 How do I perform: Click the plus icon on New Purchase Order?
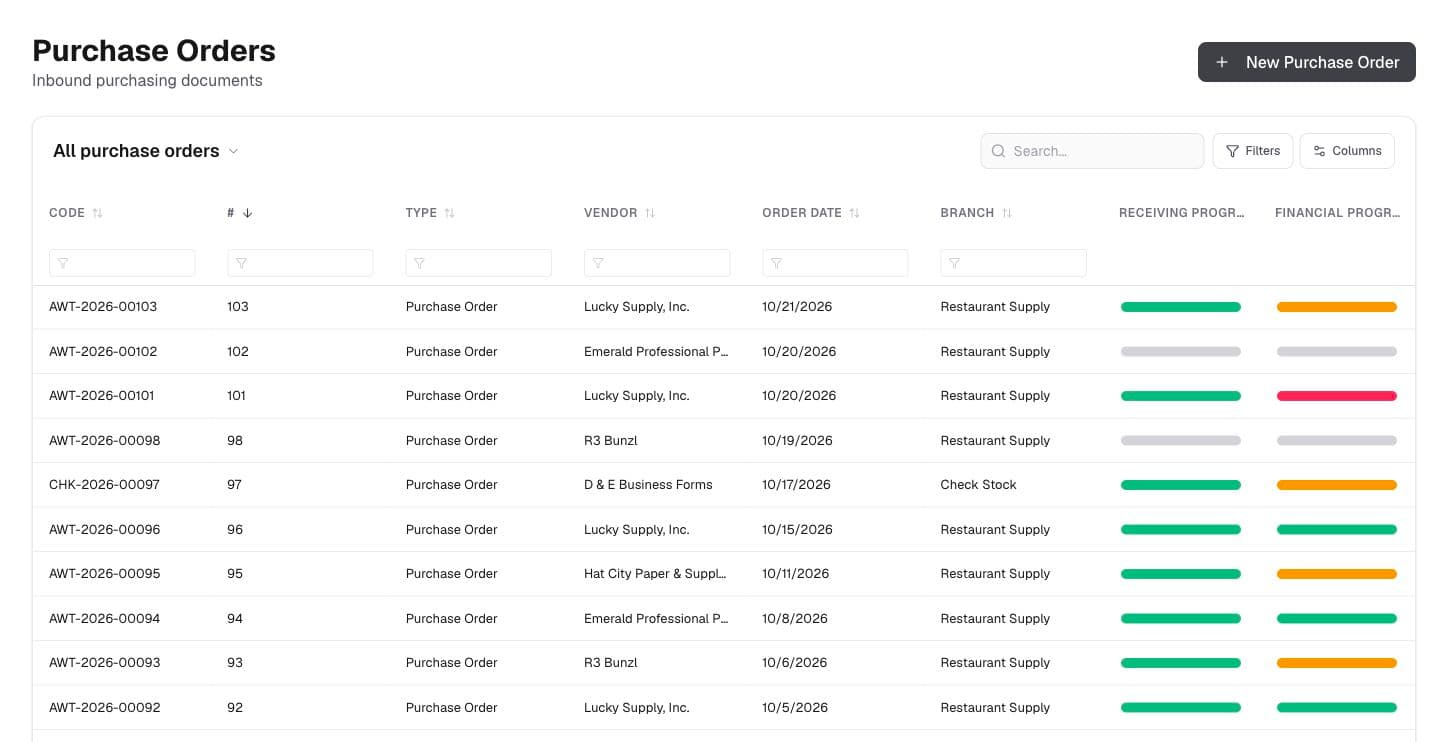click(1221, 62)
